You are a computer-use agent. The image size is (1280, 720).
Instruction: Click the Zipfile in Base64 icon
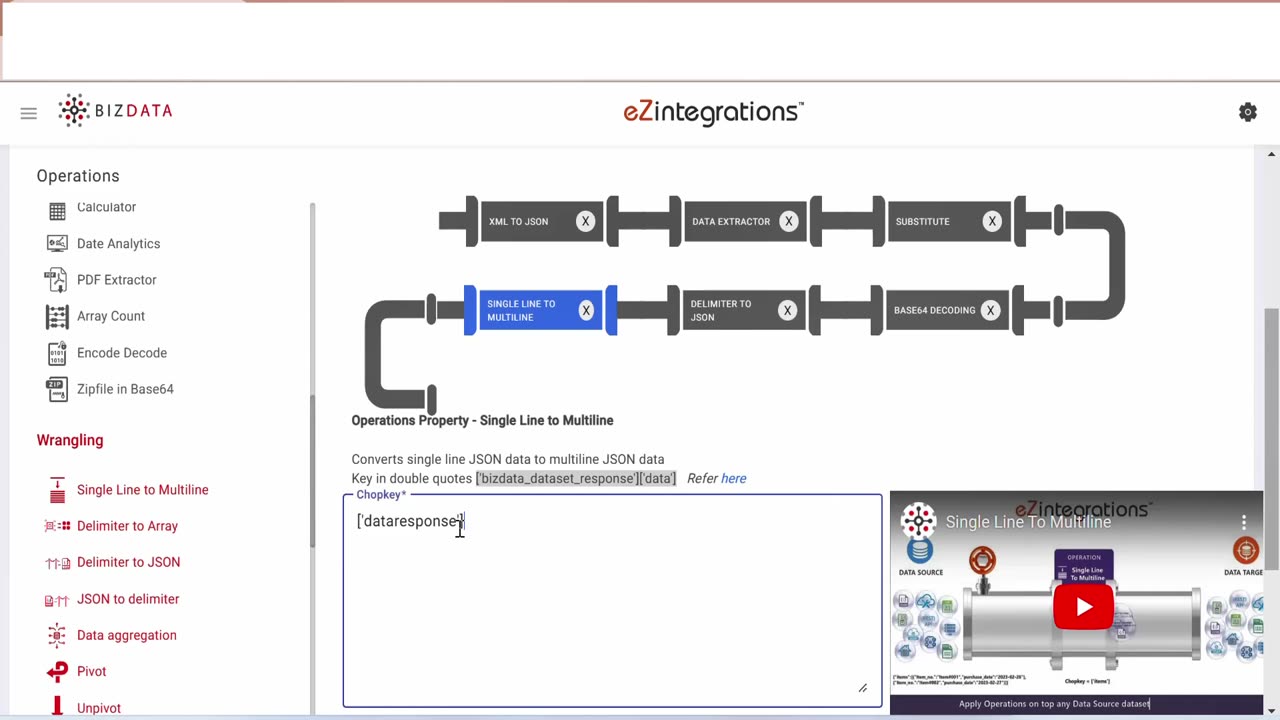pos(57,389)
